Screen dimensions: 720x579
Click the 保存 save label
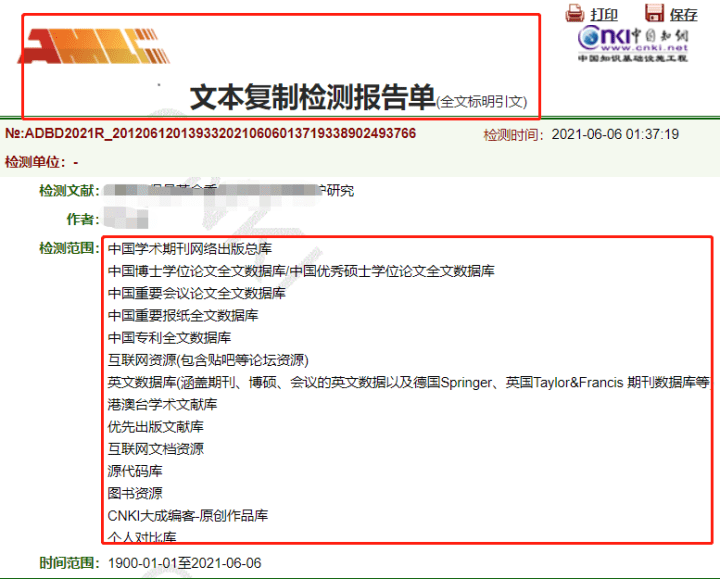tap(683, 15)
